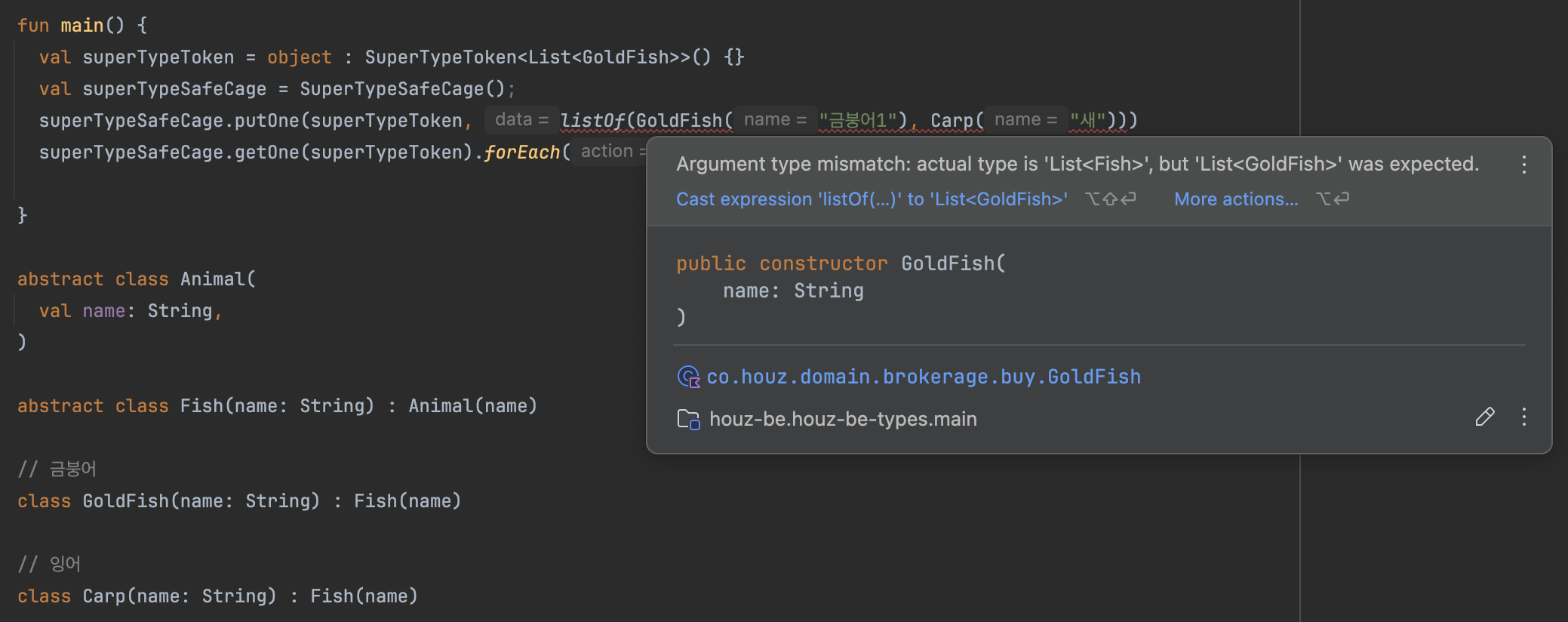
Task: Click the 'class Carp' declaration line
Action: (217, 596)
